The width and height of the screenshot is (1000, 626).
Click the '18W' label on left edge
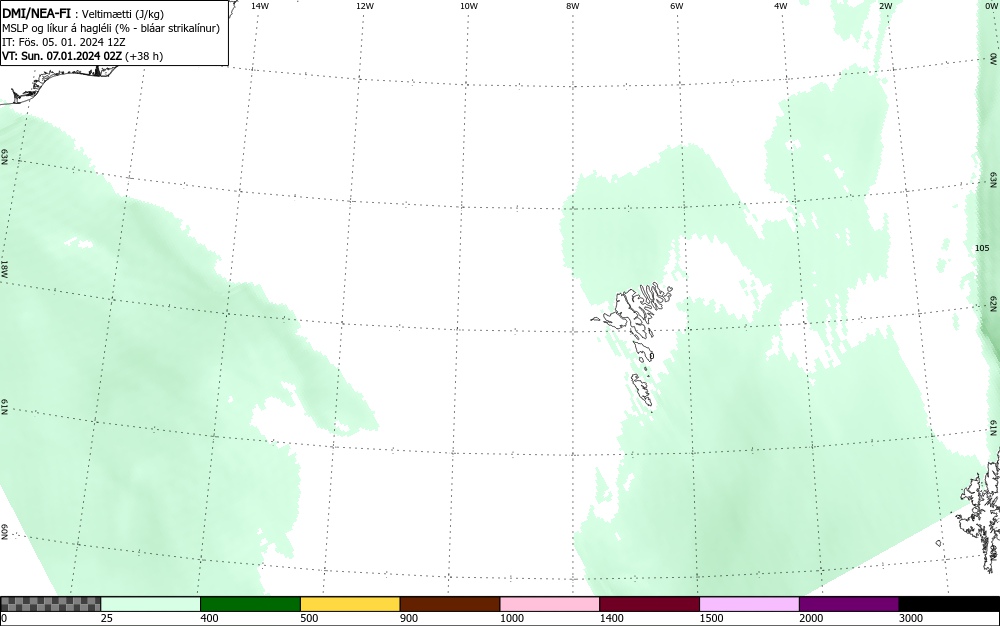click(4, 269)
